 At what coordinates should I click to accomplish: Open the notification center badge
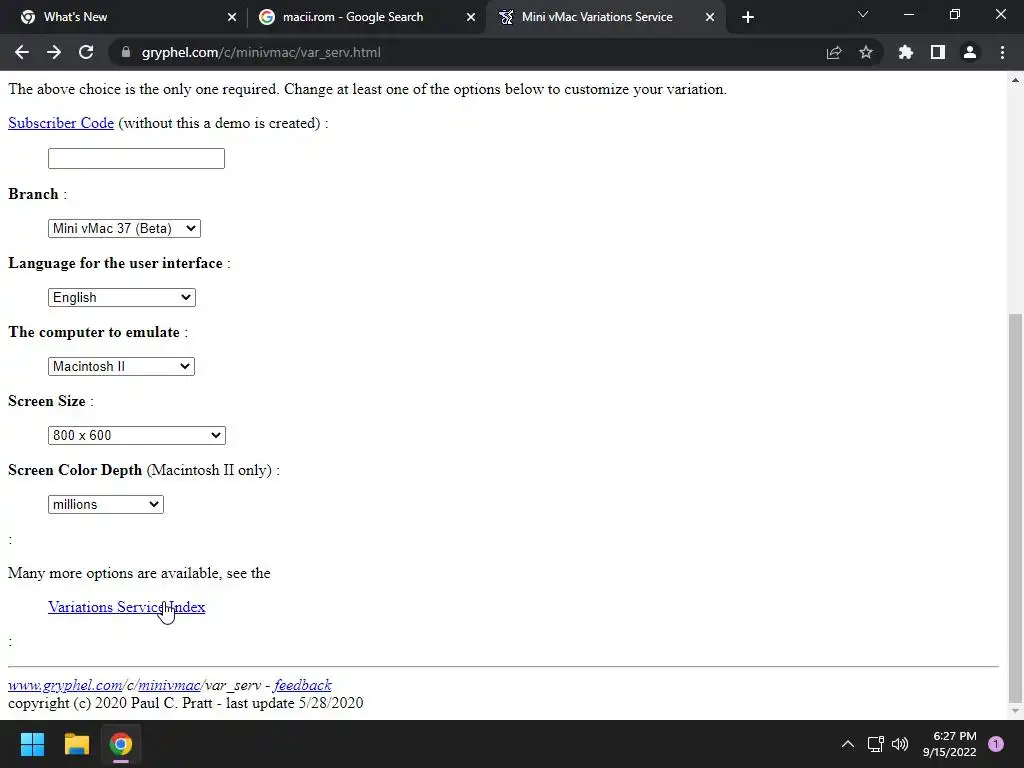click(996, 744)
